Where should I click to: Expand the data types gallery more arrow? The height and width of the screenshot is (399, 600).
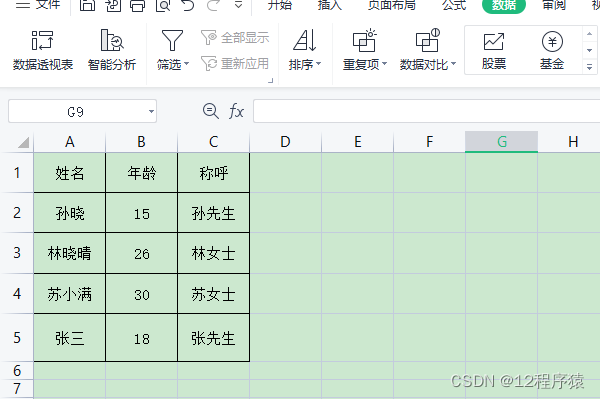pyautogui.click(x=589, y=67)
